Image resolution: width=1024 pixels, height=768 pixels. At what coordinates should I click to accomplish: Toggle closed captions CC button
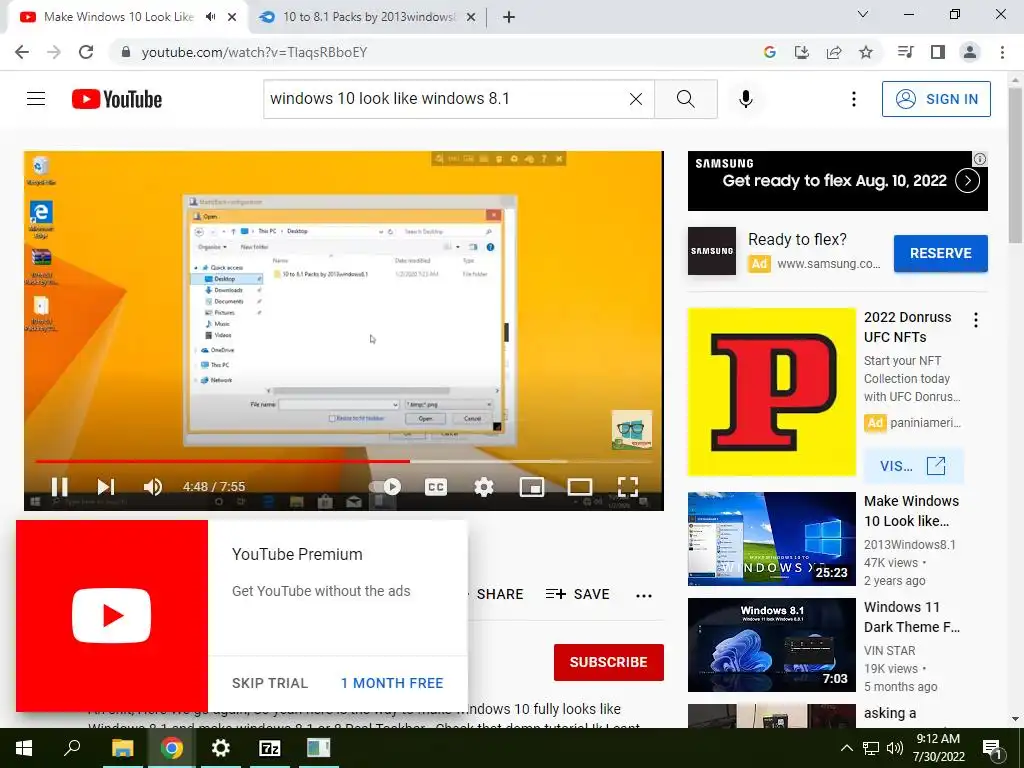[436, 487]
